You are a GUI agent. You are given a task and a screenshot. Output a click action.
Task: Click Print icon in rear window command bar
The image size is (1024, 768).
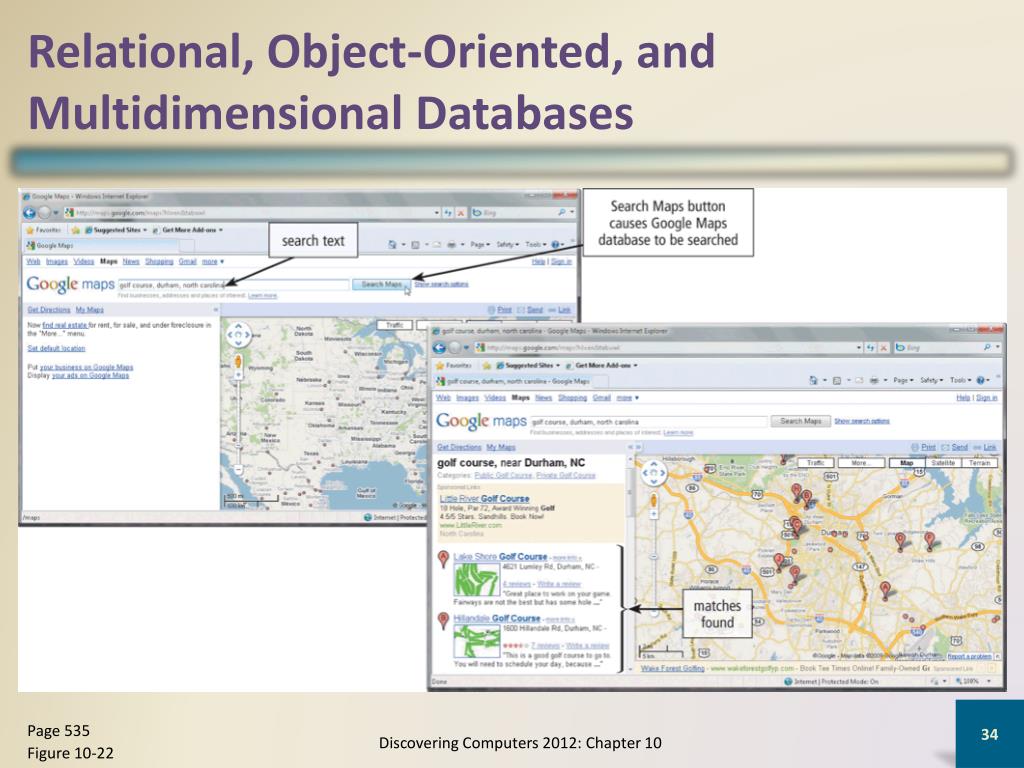(x=451, y=244)
